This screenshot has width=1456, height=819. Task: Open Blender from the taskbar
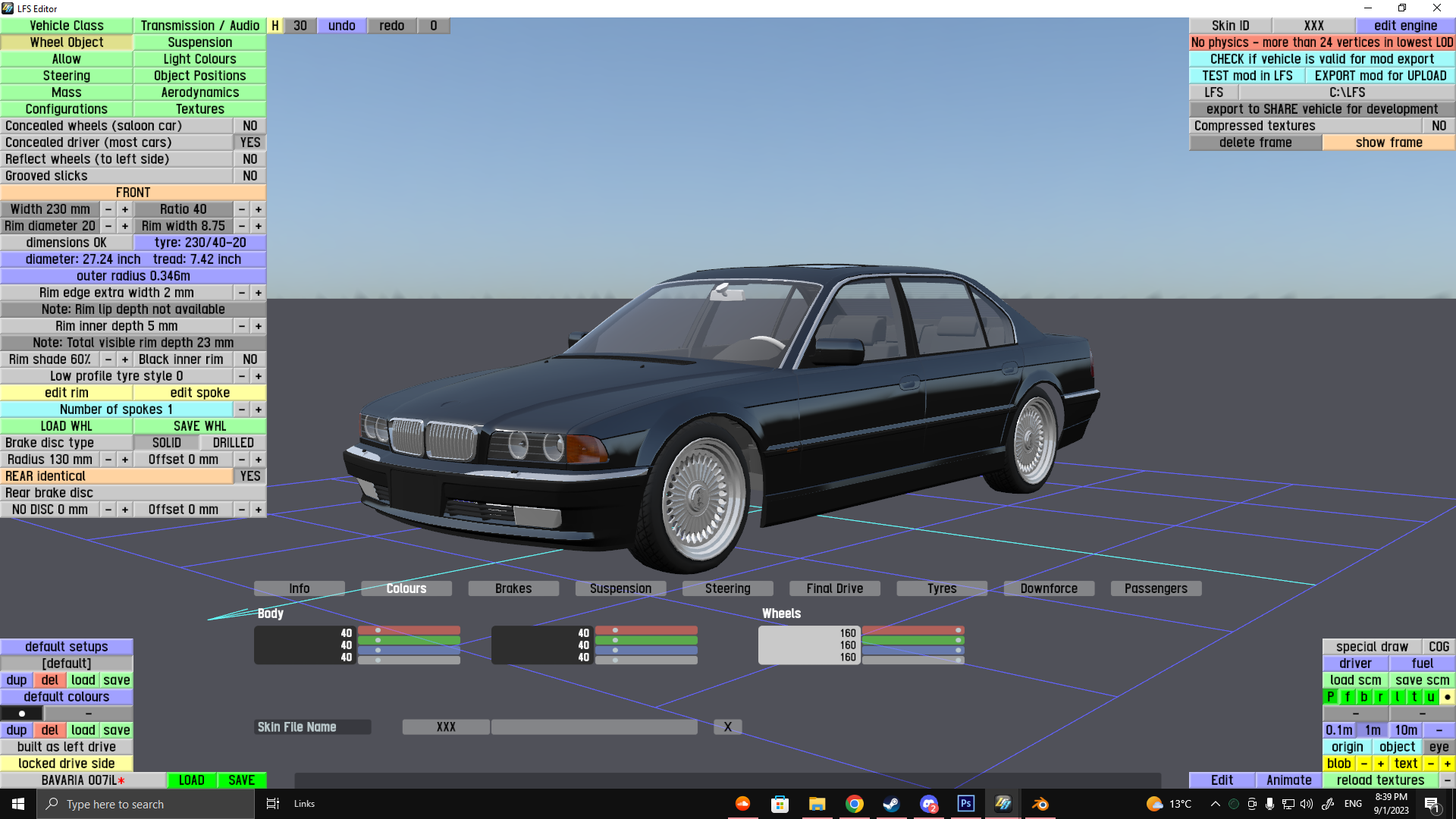click(1040, 804)
